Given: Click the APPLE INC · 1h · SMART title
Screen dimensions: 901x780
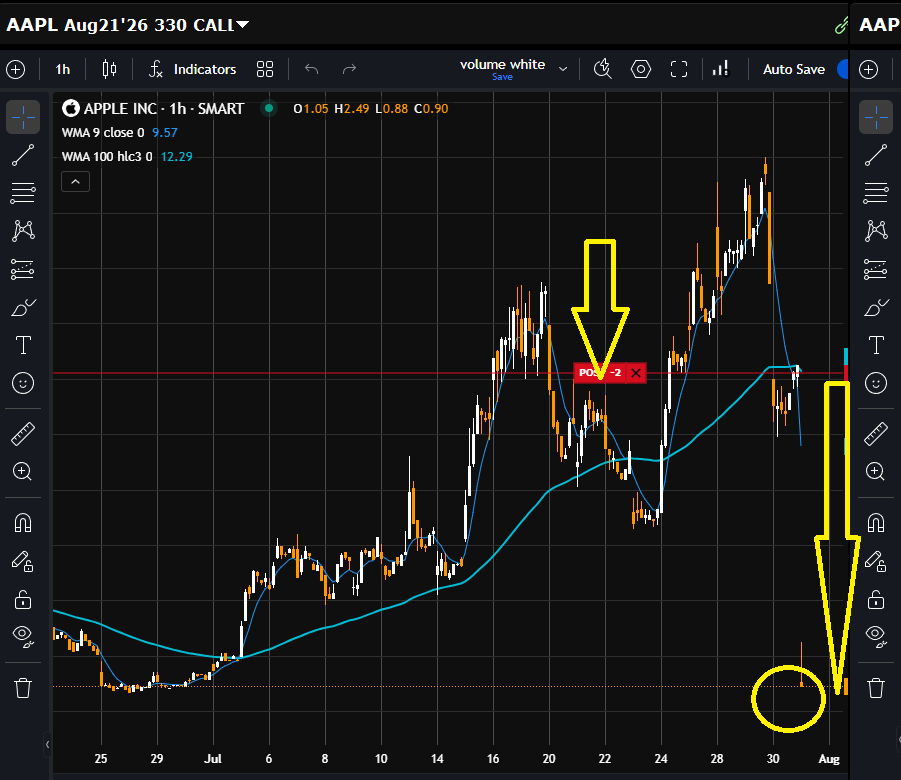Looking at the screenshot, I should 164,109.
